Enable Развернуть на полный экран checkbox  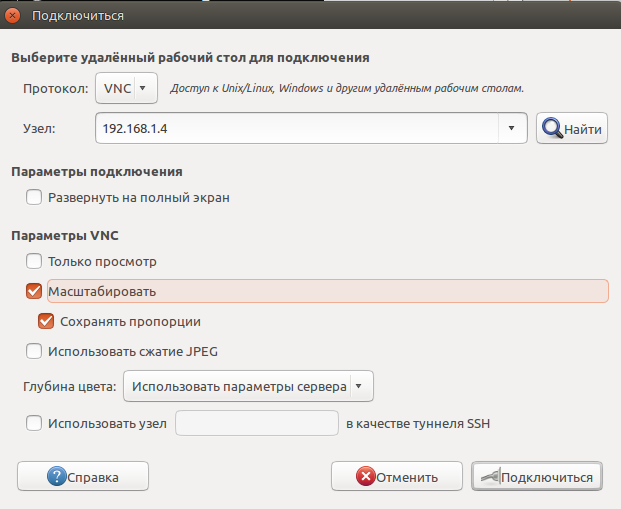tap(35, 198)
